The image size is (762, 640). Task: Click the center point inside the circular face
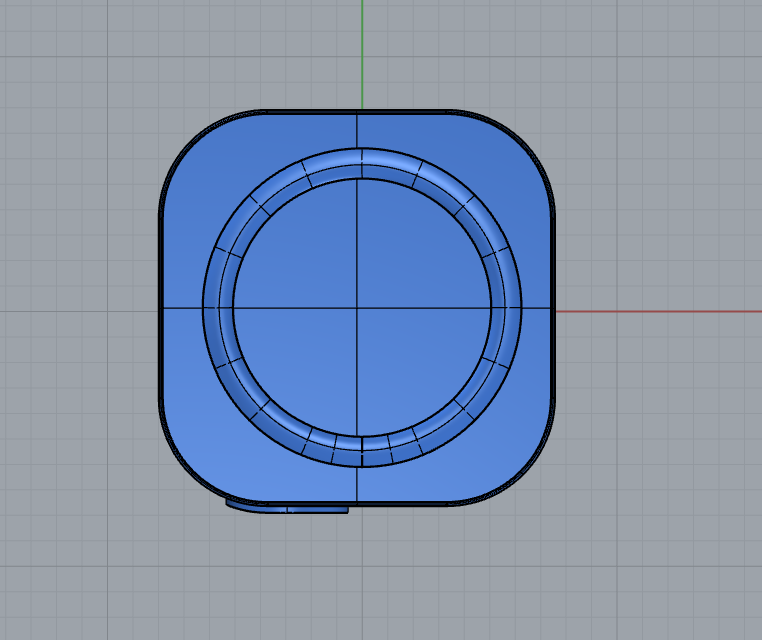[x=358, y=308]
